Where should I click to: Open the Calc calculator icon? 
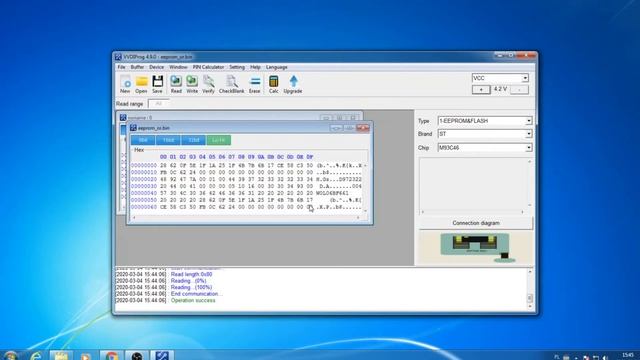click(273, 84)
